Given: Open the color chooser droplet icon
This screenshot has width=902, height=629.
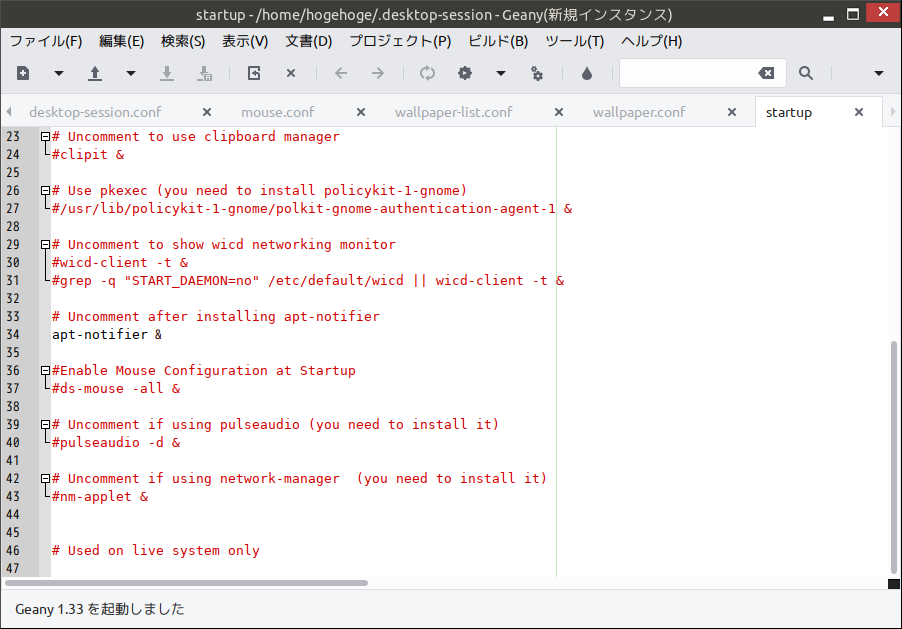Looking at the screenshot, I should [x=587, y=73].
